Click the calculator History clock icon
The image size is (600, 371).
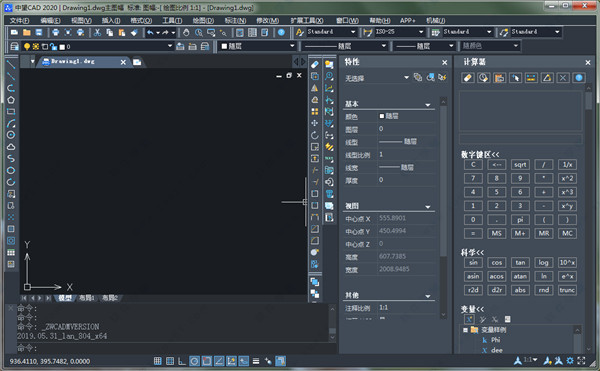click(484, 78)
